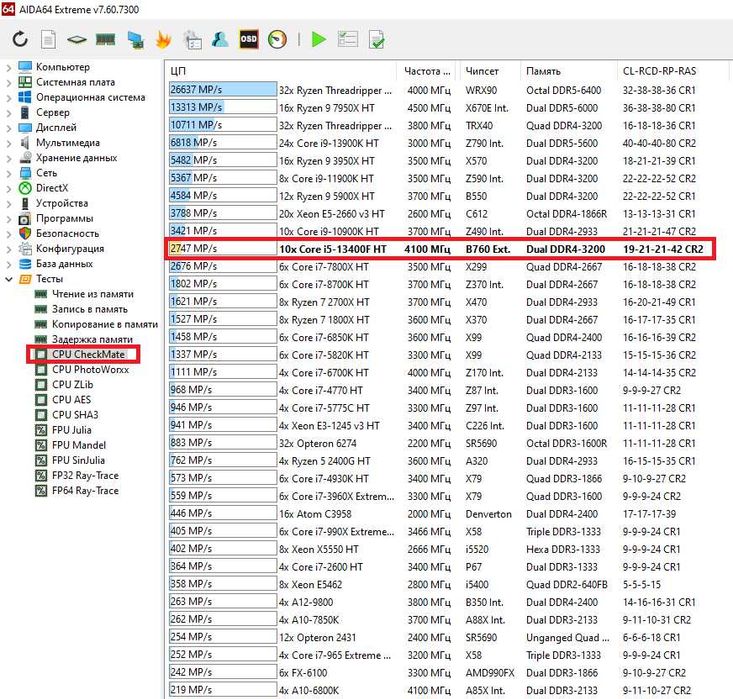Click the report with checkmark icon

pos(376,40)
